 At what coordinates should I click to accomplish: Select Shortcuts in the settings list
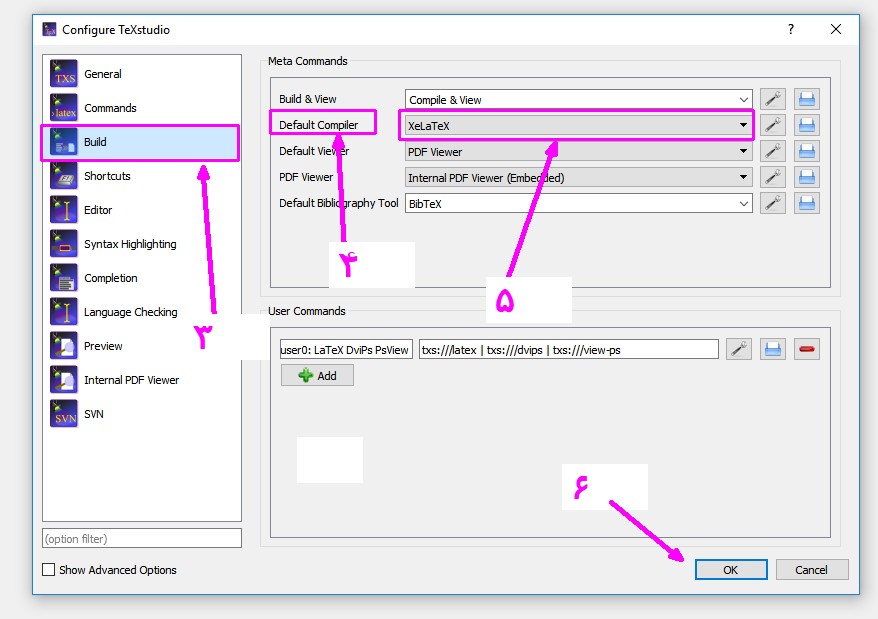point(142,176)
